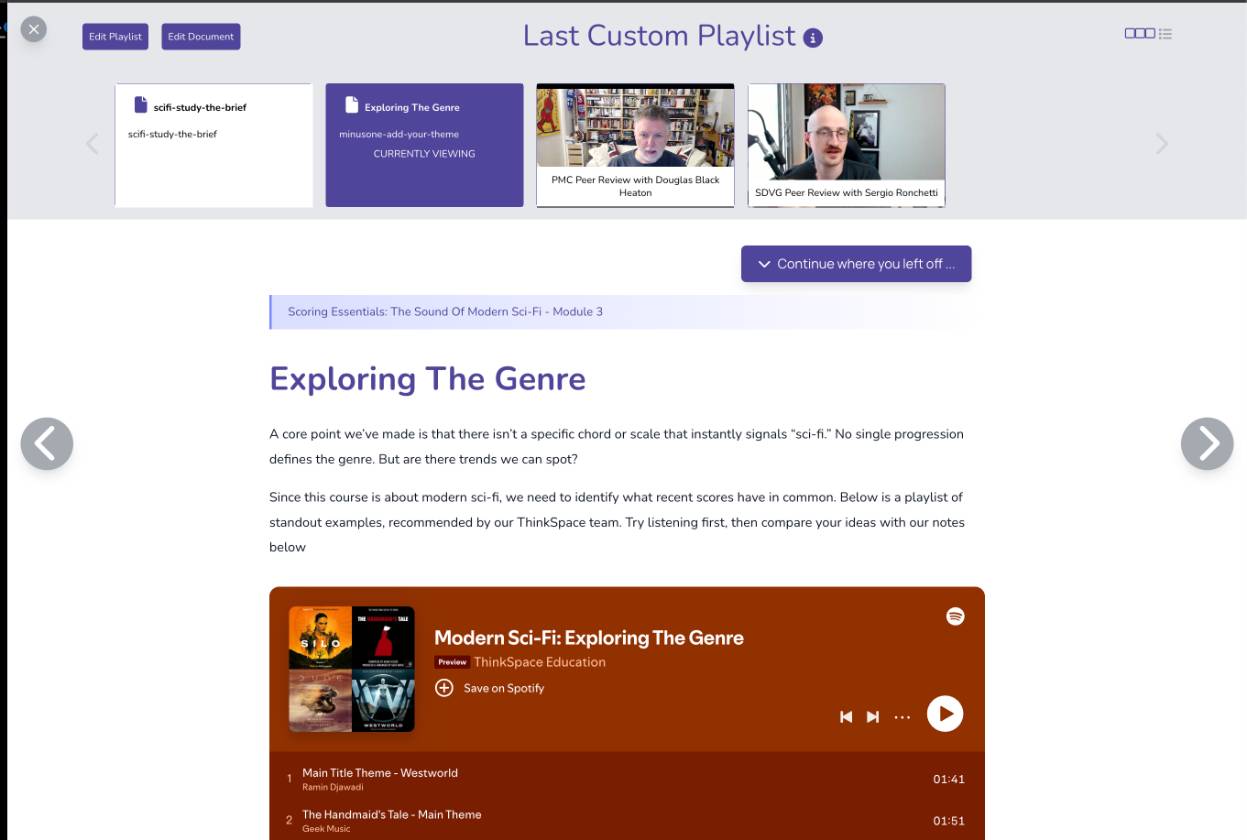Click the document icon on scifi-study-the-brief card

pos(141,105)
